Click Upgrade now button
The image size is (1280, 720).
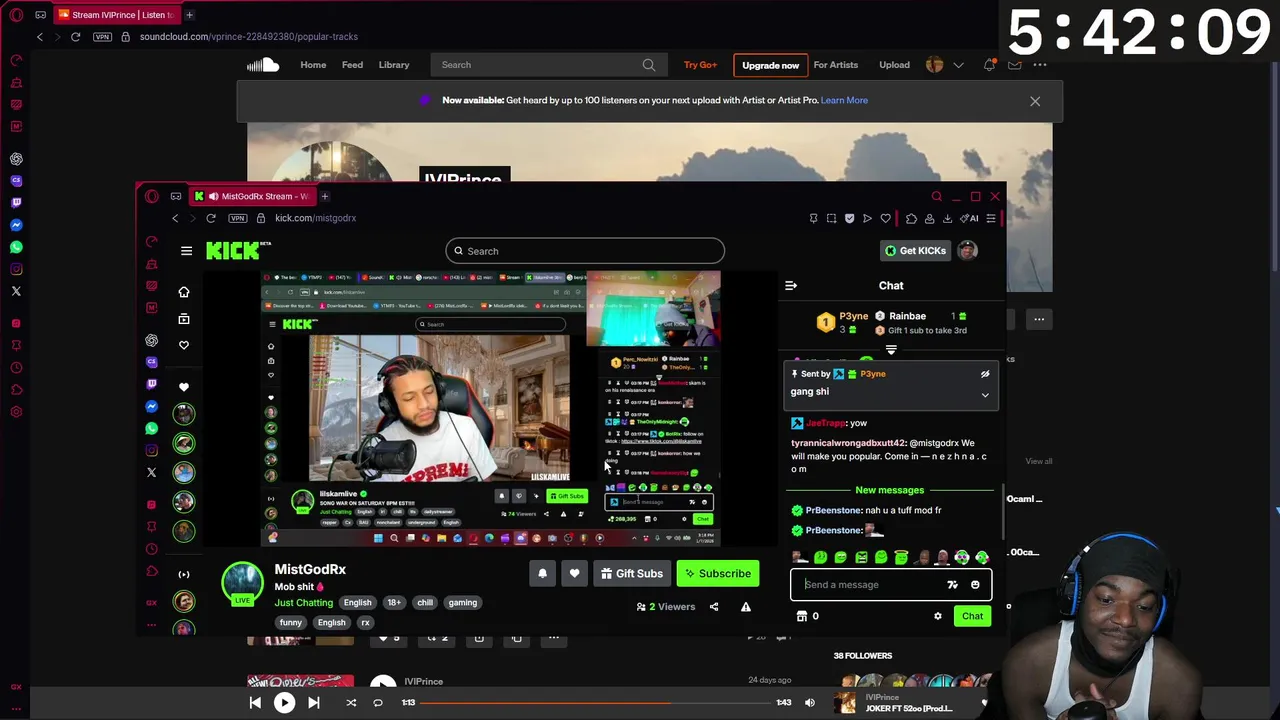pyautogui.click(x=770, y=65)
